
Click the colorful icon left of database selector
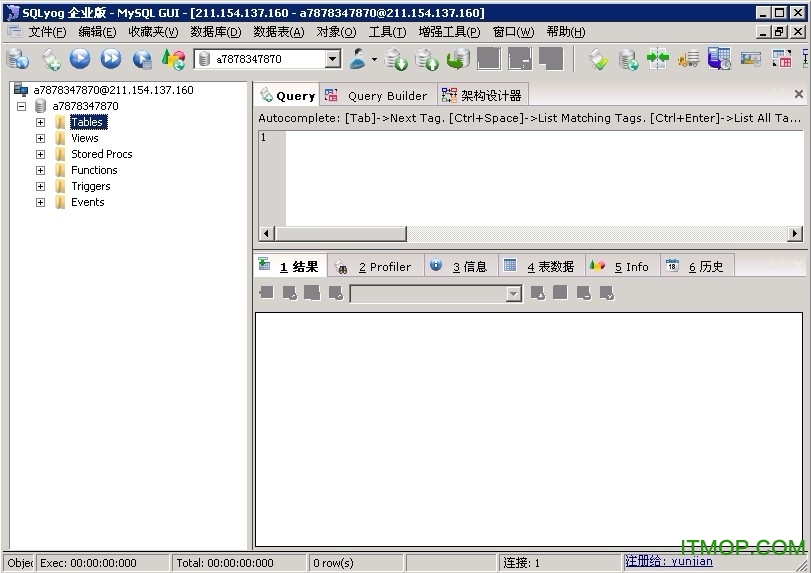coord(173,59)
